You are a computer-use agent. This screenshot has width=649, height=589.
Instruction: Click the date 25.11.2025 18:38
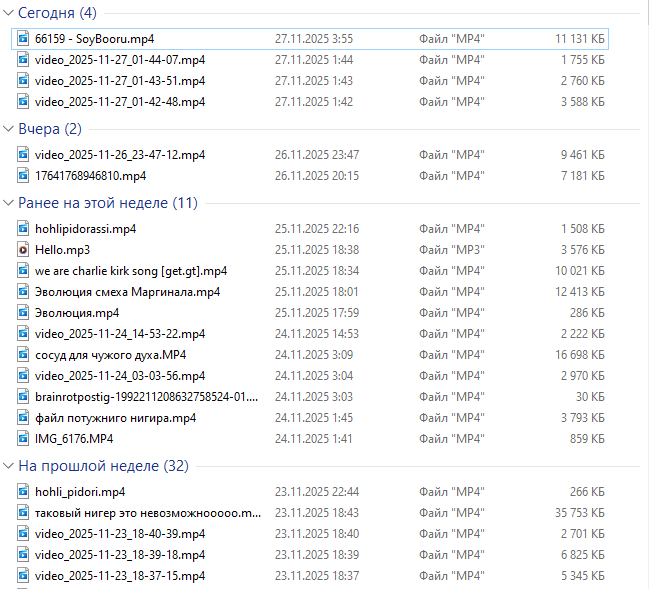coord(317,250)
